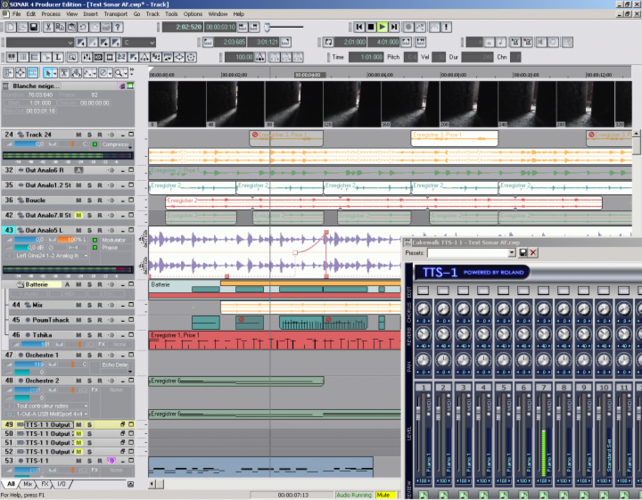Screen dimensions: 642x500
Task: Open the Process menu
Action: (51, 14)
